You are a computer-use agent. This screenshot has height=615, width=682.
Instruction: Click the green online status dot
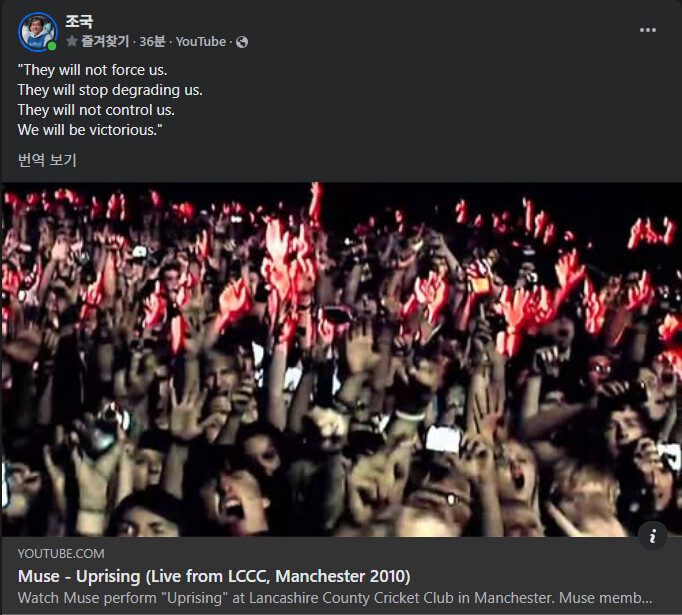click(x=52, y=46)
